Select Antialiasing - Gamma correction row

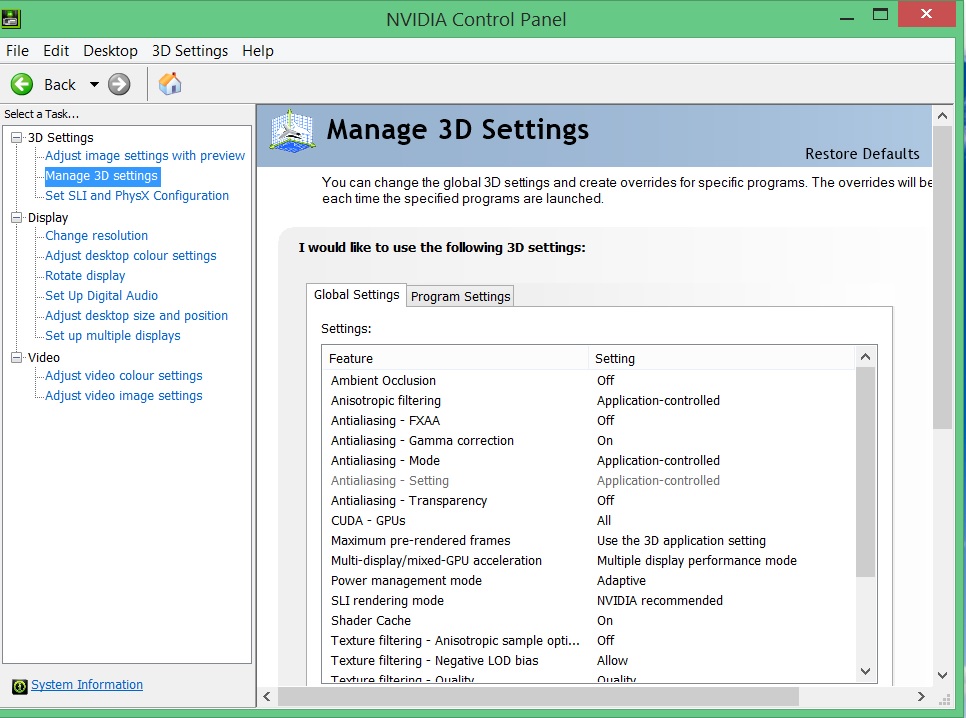588,441
